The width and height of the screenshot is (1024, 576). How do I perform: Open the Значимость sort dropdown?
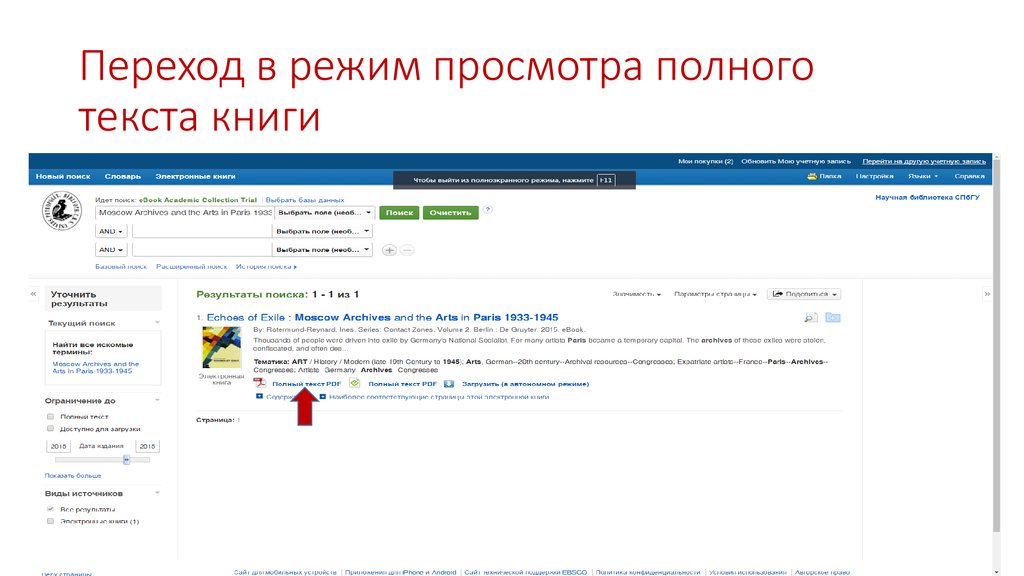(637, 295)
